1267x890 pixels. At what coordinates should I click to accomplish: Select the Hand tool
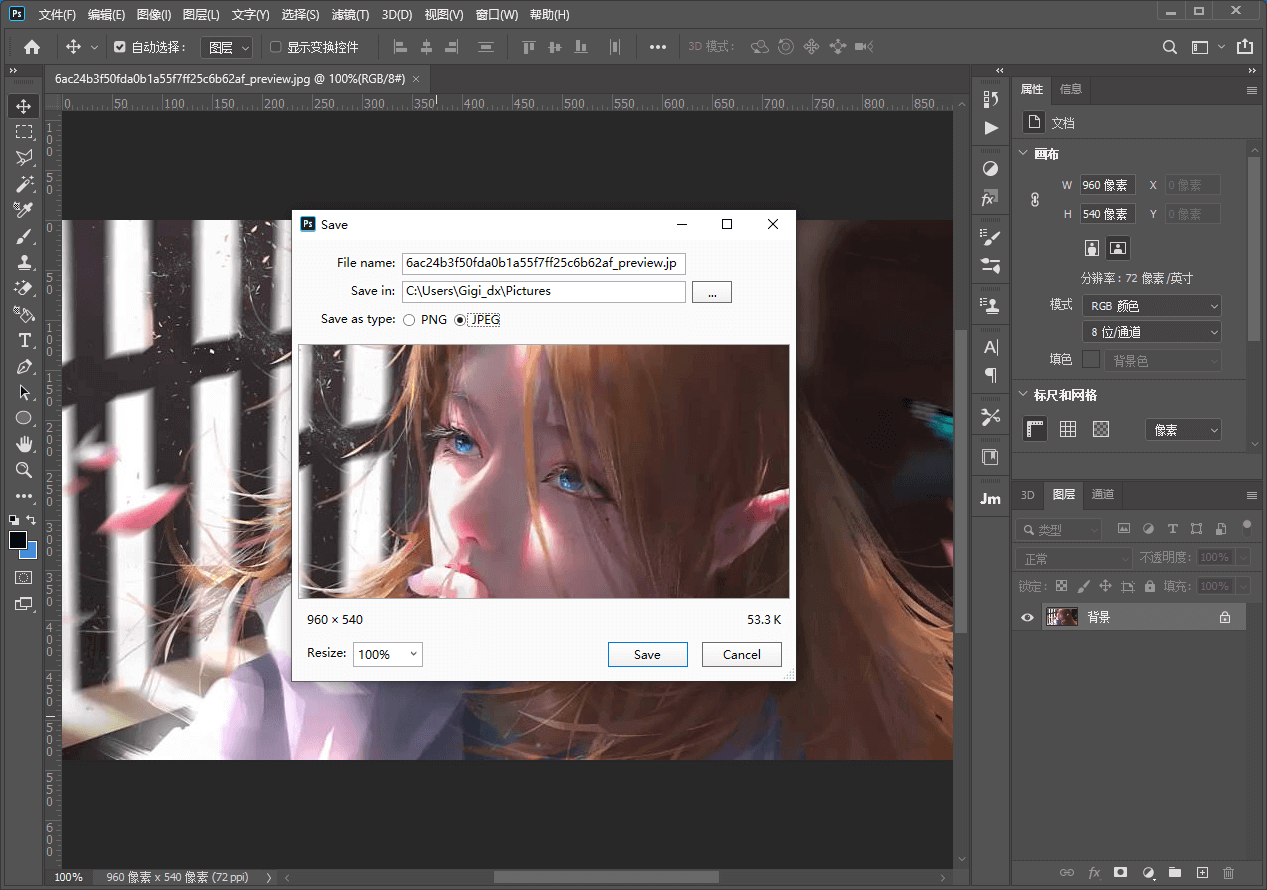(x=24, y=444)
